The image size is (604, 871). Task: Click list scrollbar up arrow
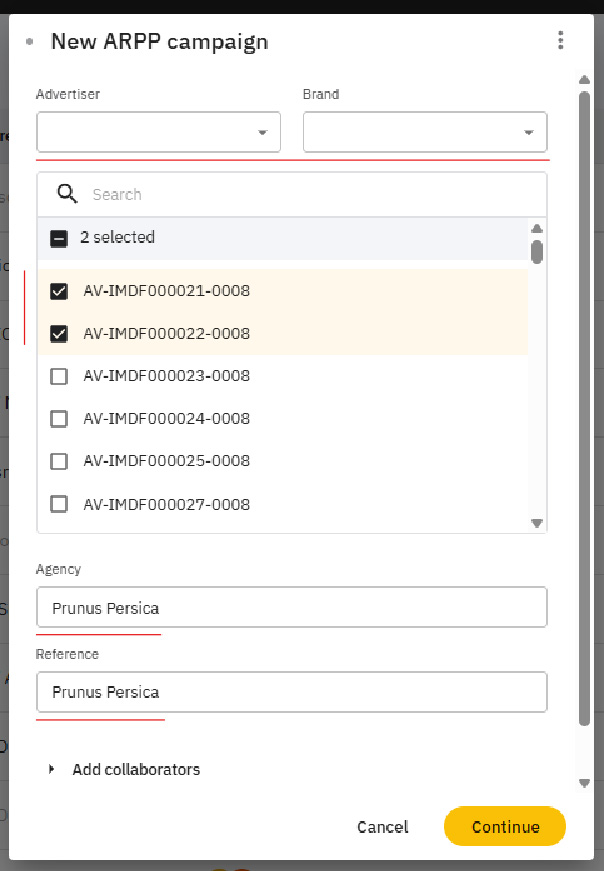[x=537, y=228]
